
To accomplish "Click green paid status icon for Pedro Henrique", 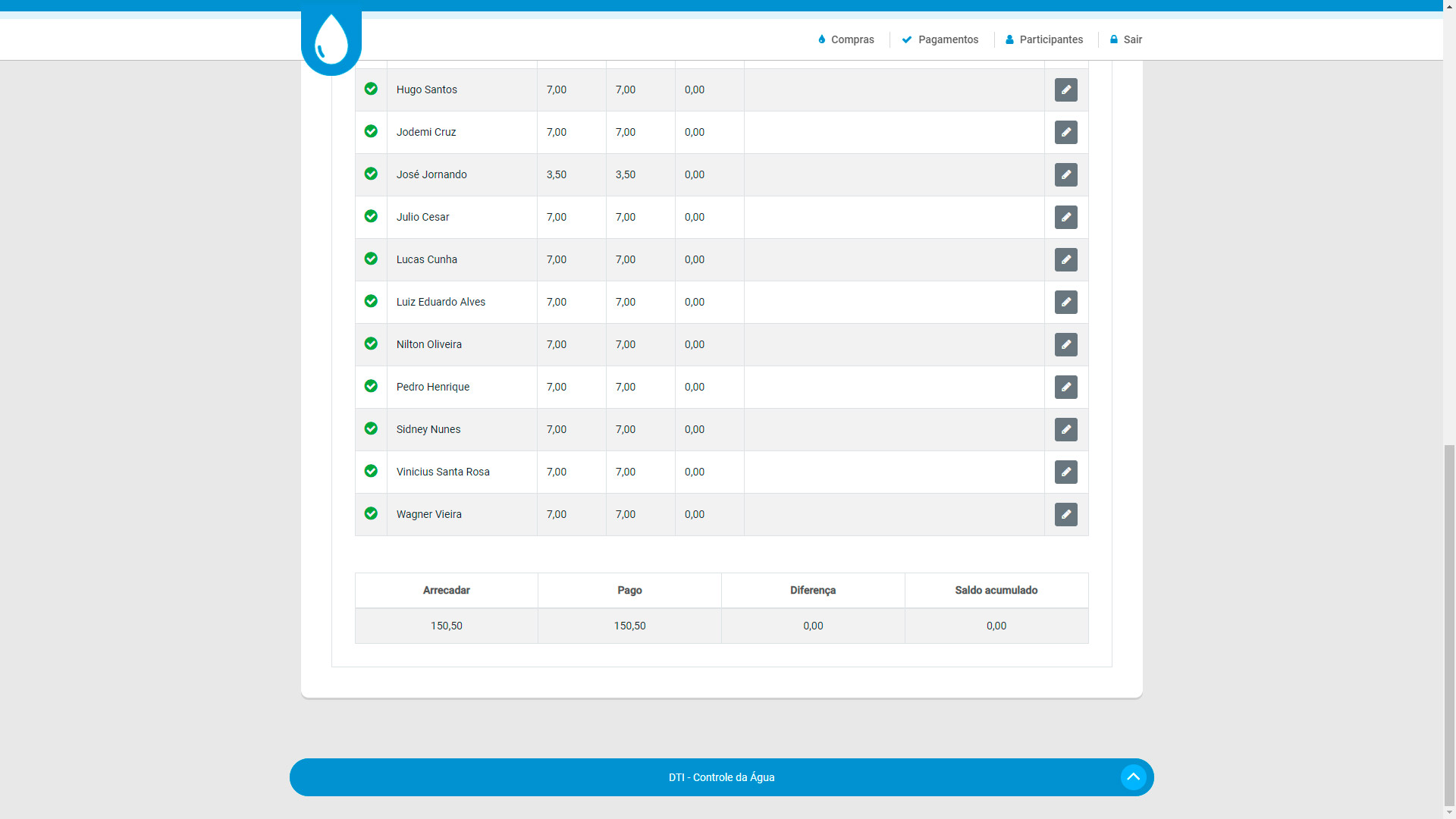I will pyautogui.click(x=371, y=386).
